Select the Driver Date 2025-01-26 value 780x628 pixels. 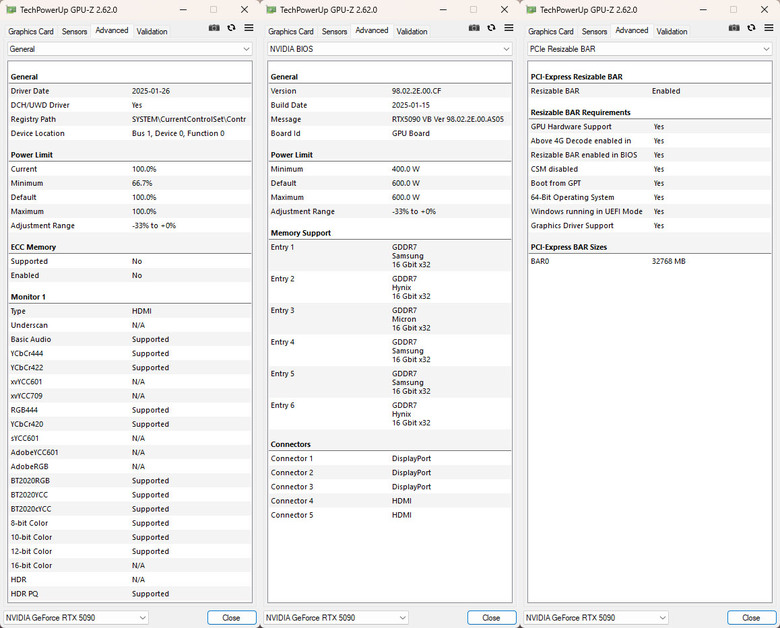click(151, 91)
